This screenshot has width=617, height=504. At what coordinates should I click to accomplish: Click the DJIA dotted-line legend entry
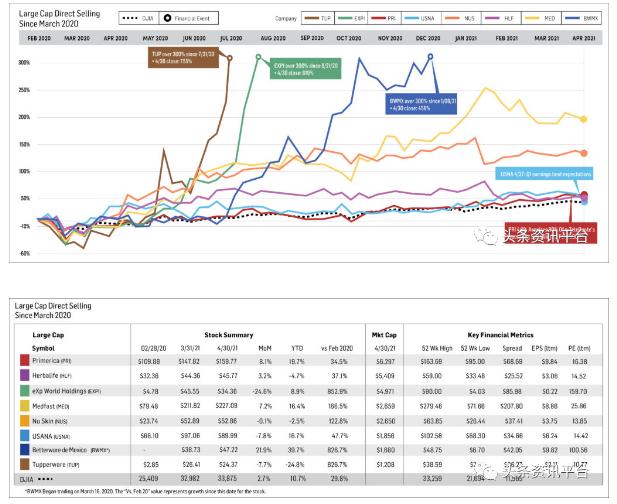tap(139, 18)
